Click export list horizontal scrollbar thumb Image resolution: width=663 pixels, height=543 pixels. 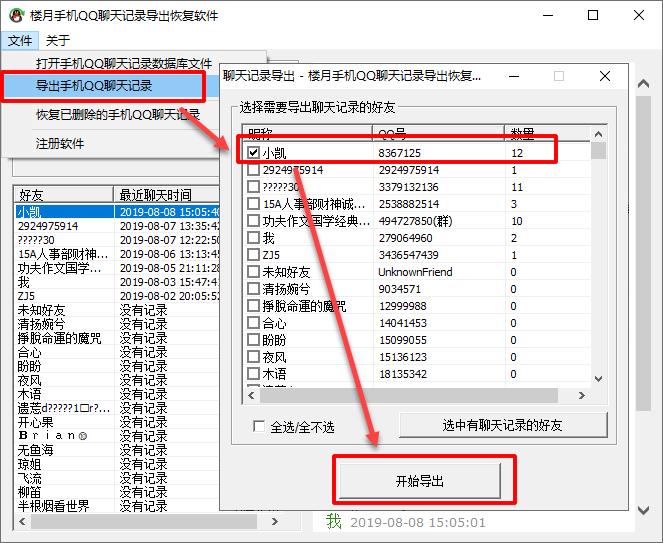[408, 395]
